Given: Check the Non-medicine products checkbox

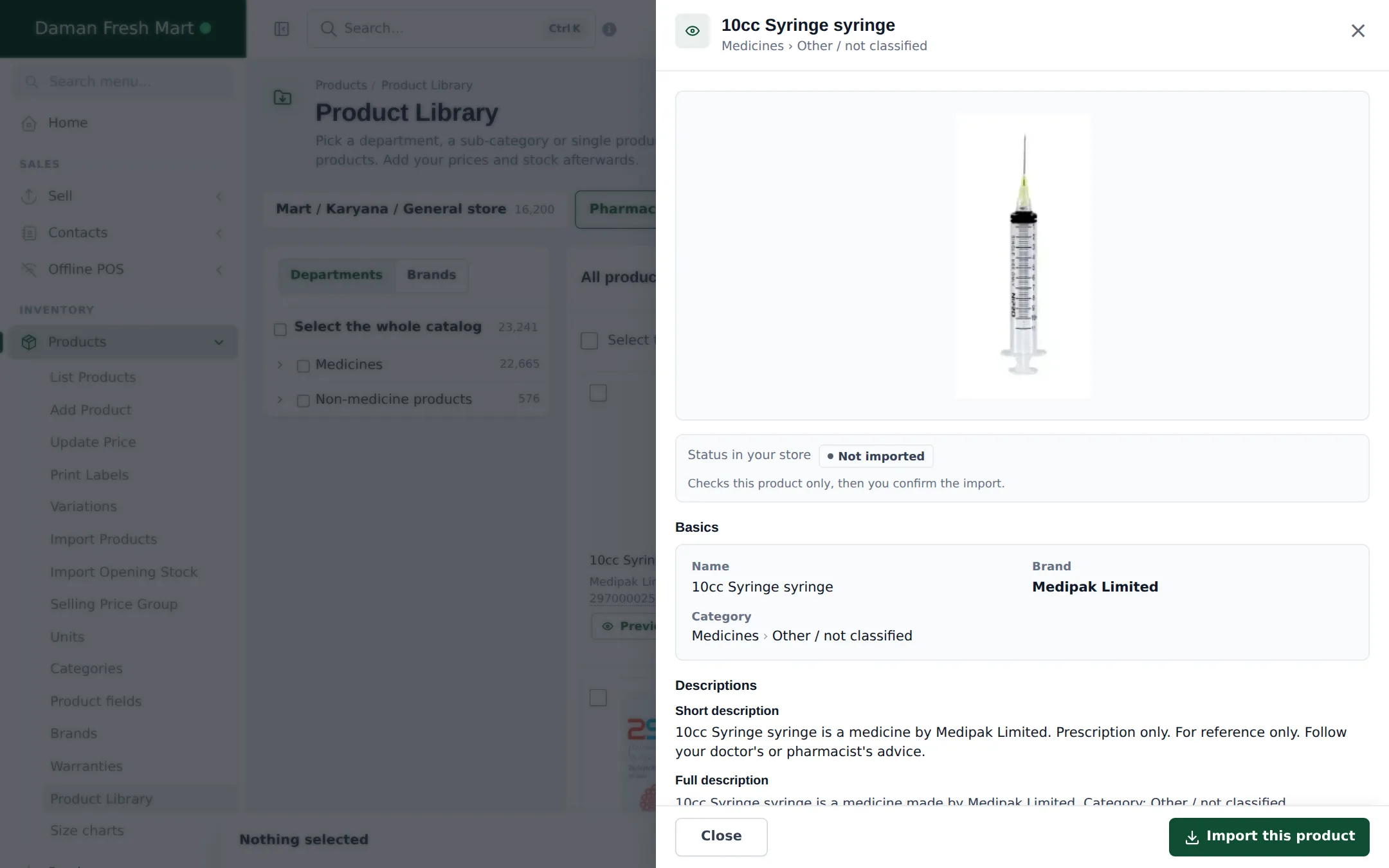Looking at the screenshot, I should tap(304, 401).
